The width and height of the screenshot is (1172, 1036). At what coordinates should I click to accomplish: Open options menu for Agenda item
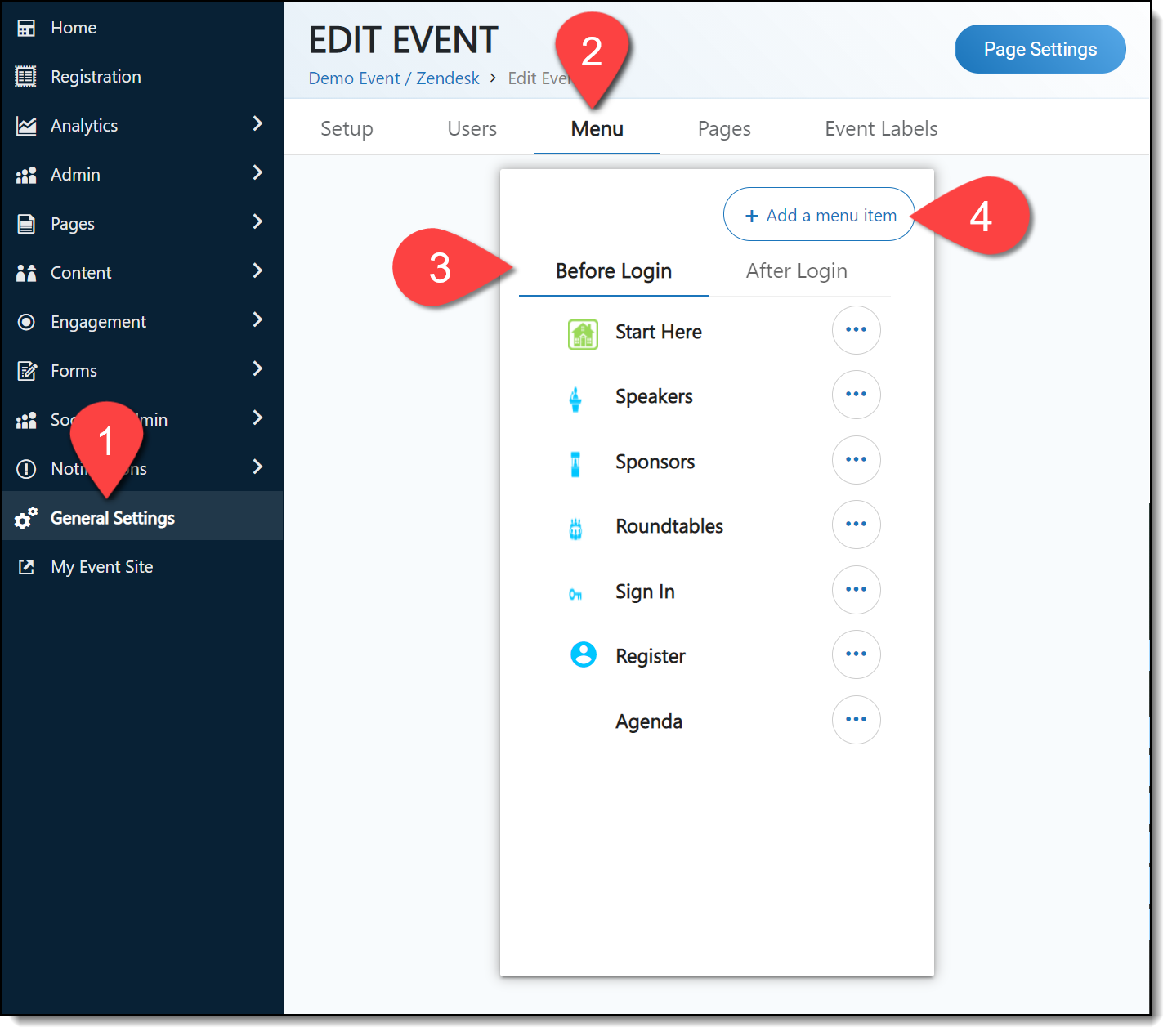pos(856,720)
